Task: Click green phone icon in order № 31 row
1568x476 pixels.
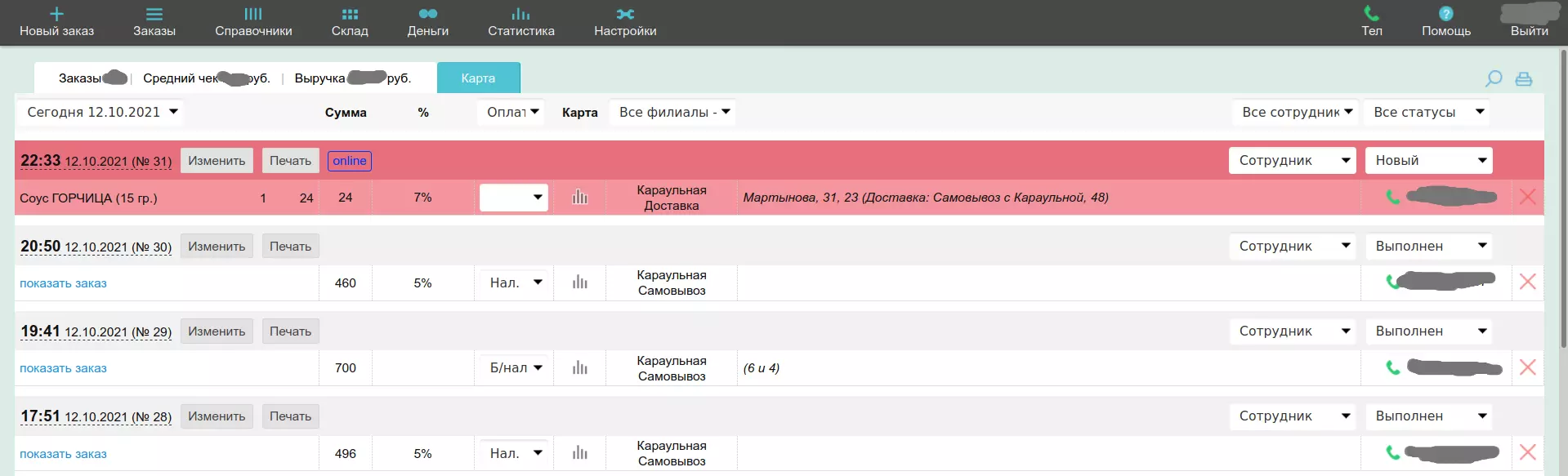Action: click(1393, 197)
